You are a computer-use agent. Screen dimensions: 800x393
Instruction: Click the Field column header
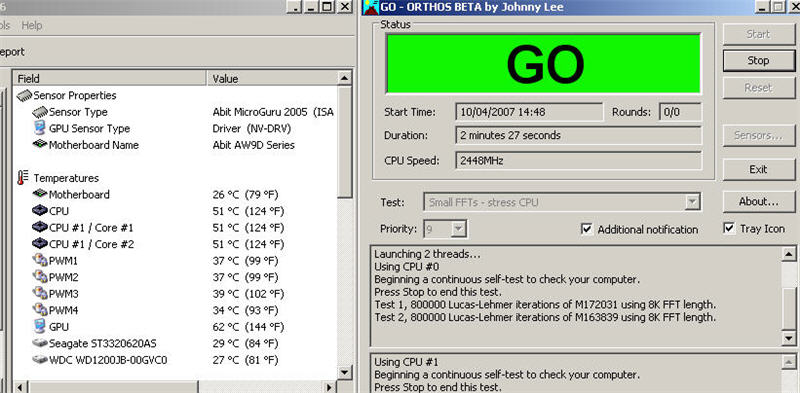pos(110,79)
